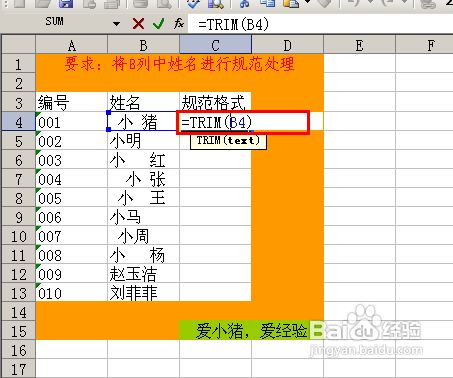
Task: Click cell containing 小 猪
Action: [142, 121]
